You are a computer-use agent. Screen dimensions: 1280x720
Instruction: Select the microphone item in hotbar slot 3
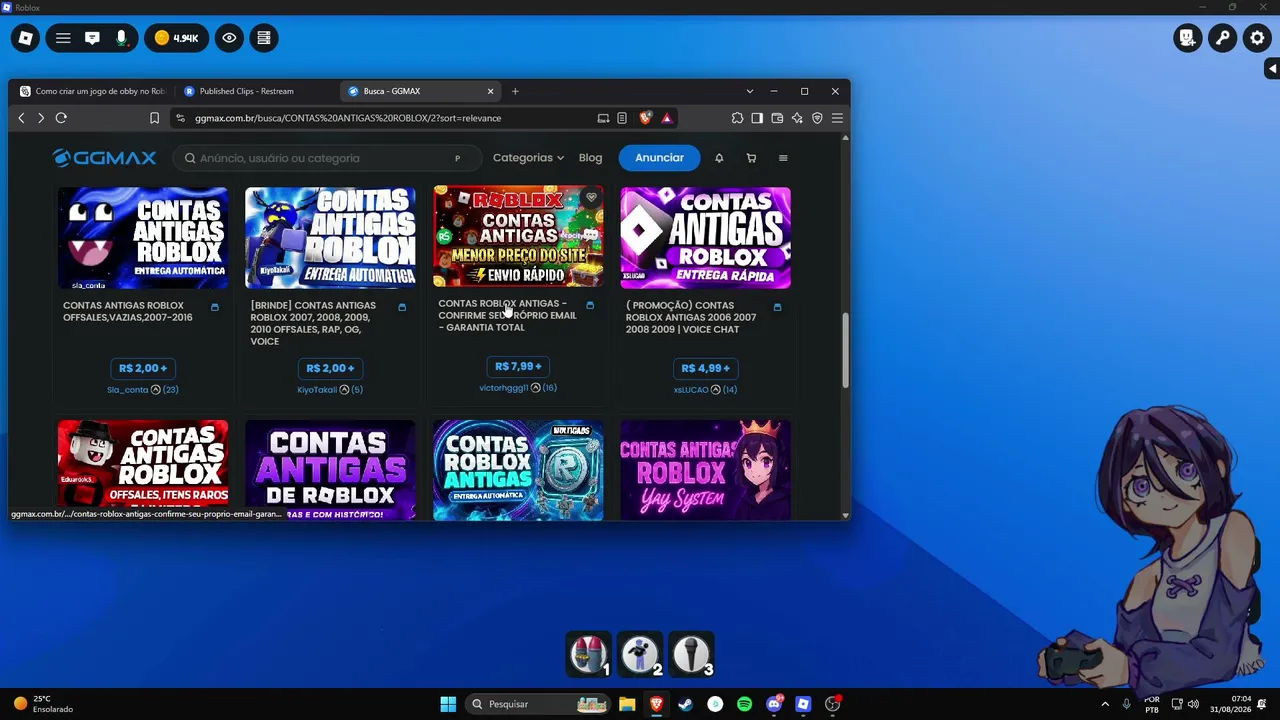(x=691, y=655)
